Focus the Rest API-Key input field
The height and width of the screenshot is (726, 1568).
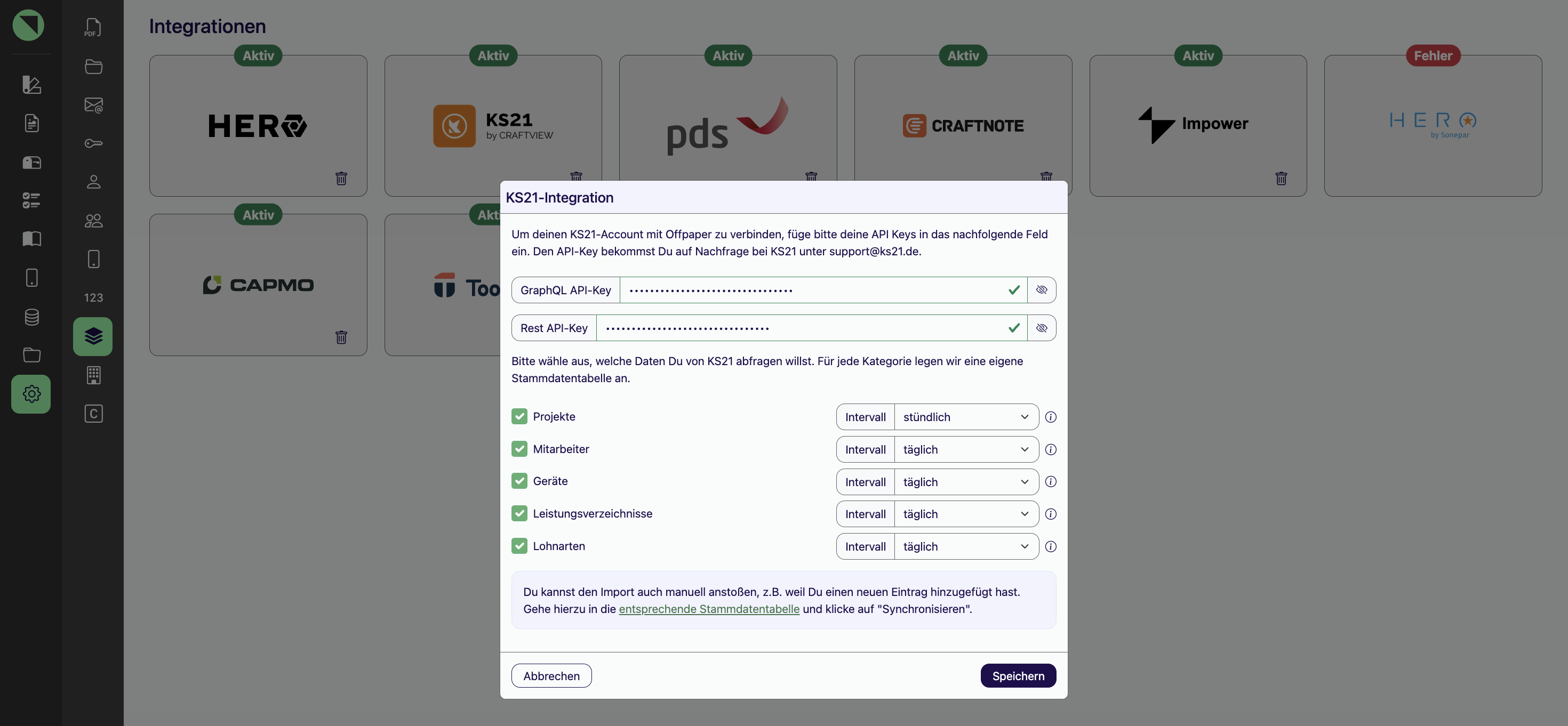[x=811, y=328]
